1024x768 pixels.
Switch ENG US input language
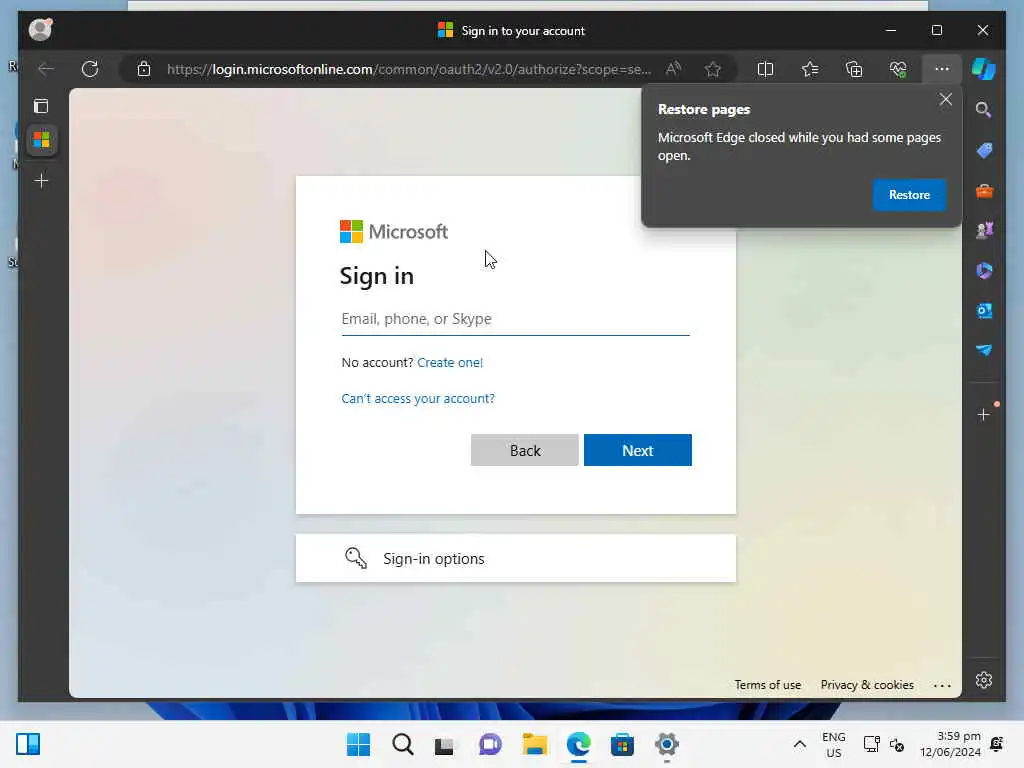(833, 744)
